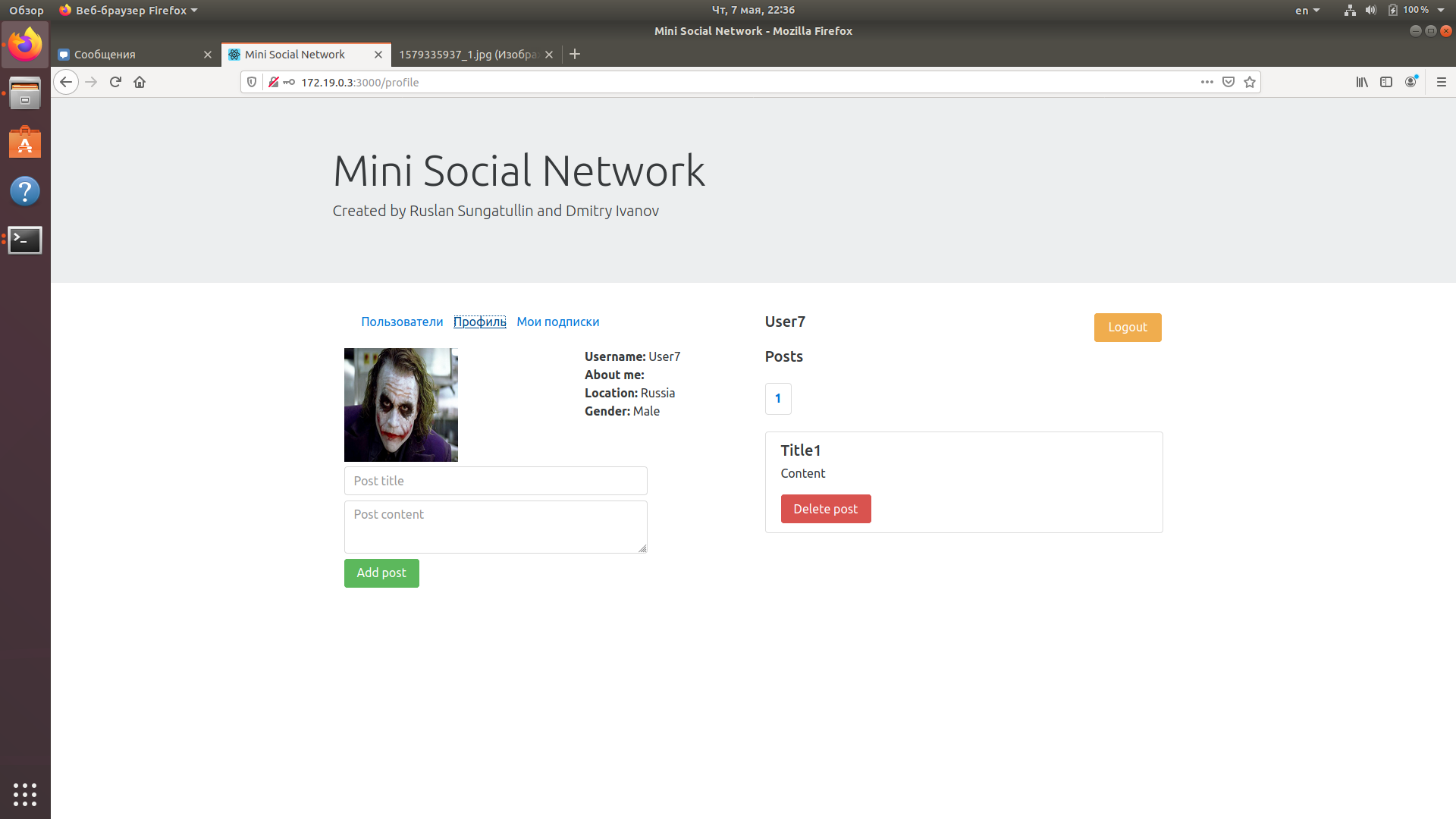Open the Firefox hamburger menu
Image resolution: width=1456 pixels, height=819 pixels.
click(x=1441, y=82)
